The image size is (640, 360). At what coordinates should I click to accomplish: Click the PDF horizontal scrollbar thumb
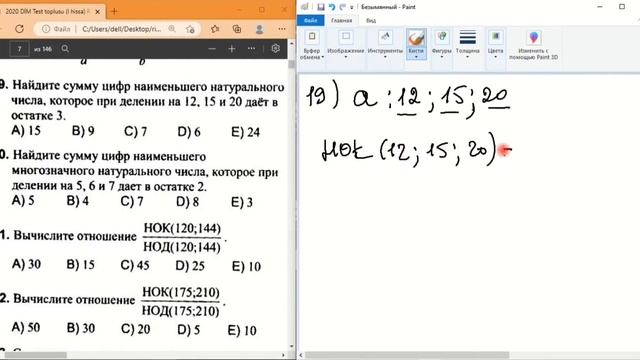click(36, 355)
